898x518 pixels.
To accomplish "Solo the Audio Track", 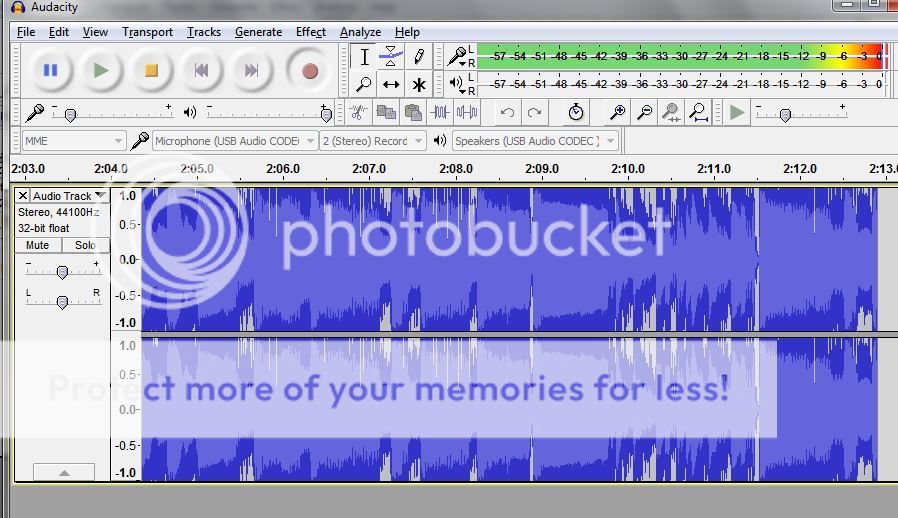I will [85, 245].
